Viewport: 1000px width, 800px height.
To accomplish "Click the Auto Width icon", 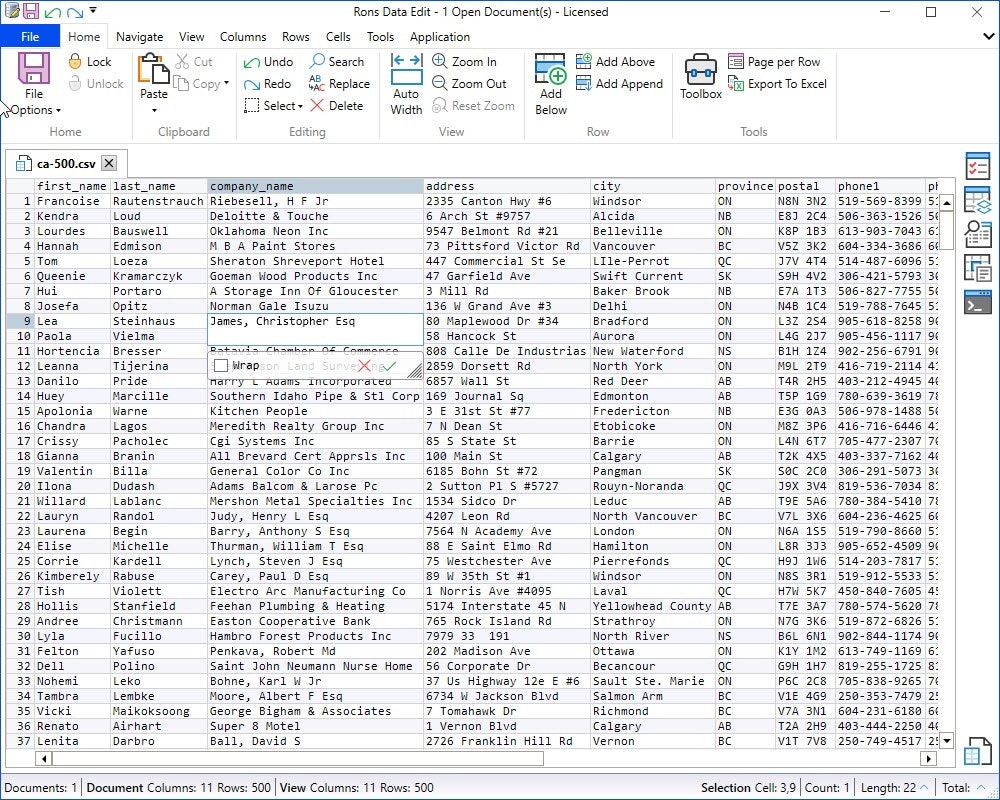I will [x=406, y=69].
